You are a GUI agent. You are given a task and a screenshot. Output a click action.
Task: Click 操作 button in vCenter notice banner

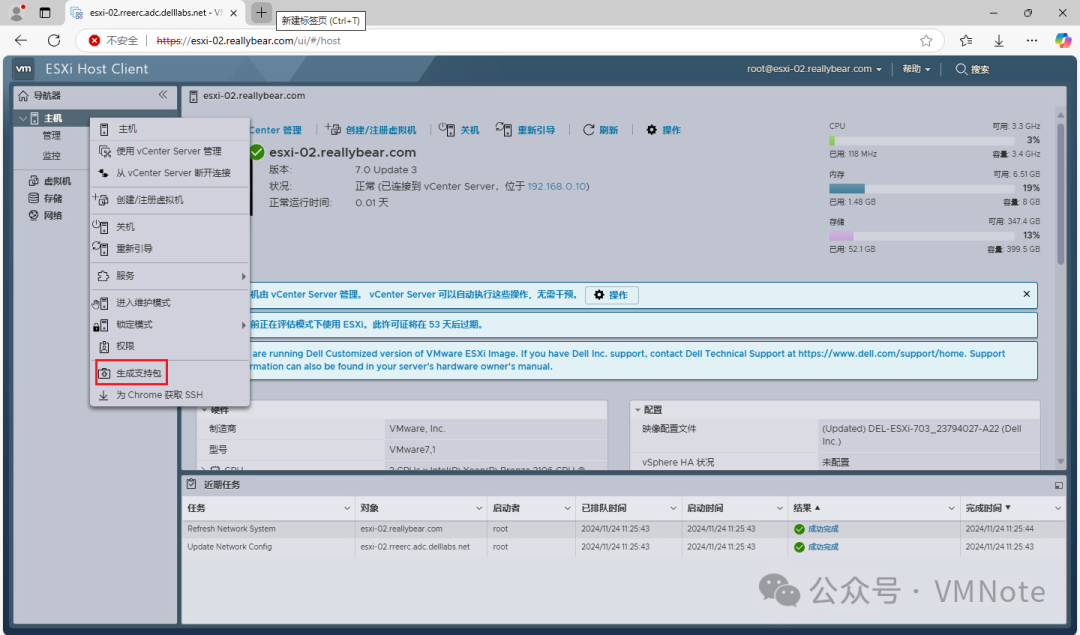click(612, 295)
